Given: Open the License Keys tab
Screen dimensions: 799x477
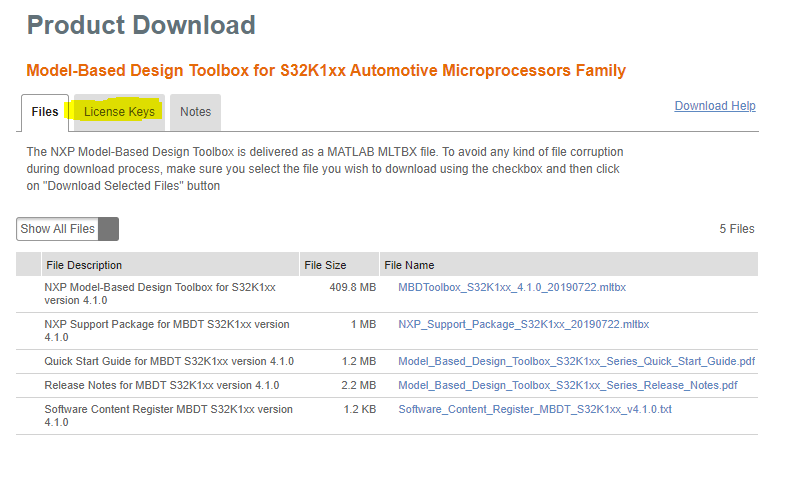Looking at the screenshot, I should tap(119, 112).
